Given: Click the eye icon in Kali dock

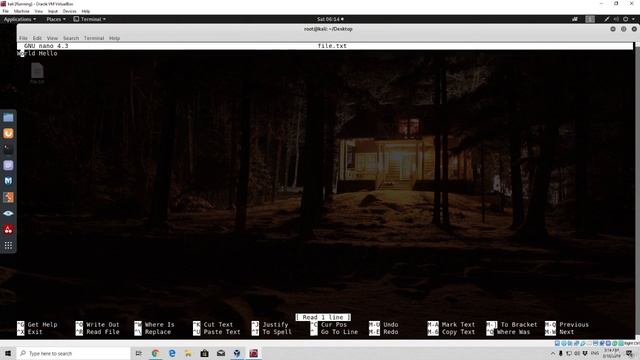Looking at the screenshot, I should point(8,213).
